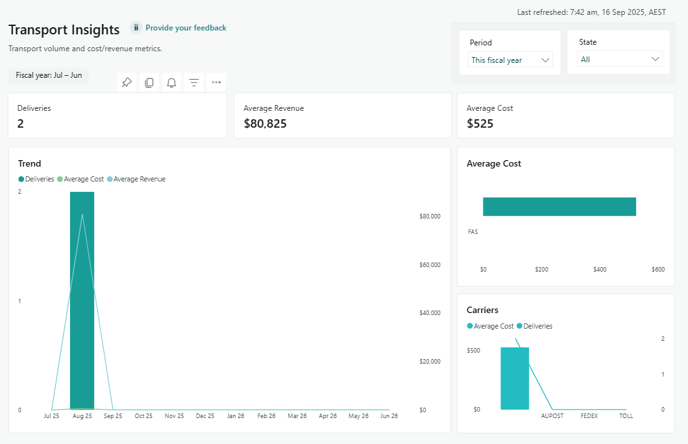This screenshot has width=688, height=444.
Task: Toggle Deliveries legend in Carriers chart
Action: [x=535, y=326]
